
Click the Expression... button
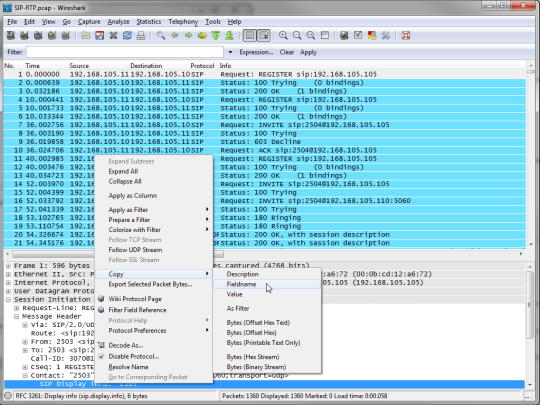256,52
